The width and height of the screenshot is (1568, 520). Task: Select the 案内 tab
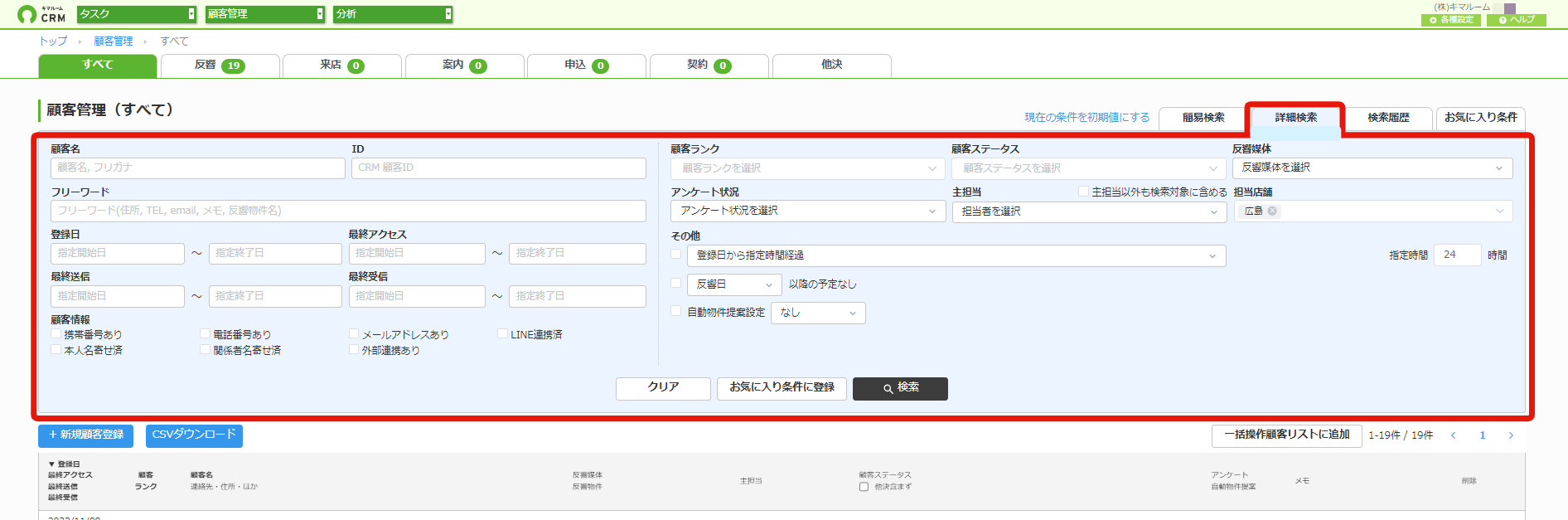pyautogui.click(x=464, y=66)
